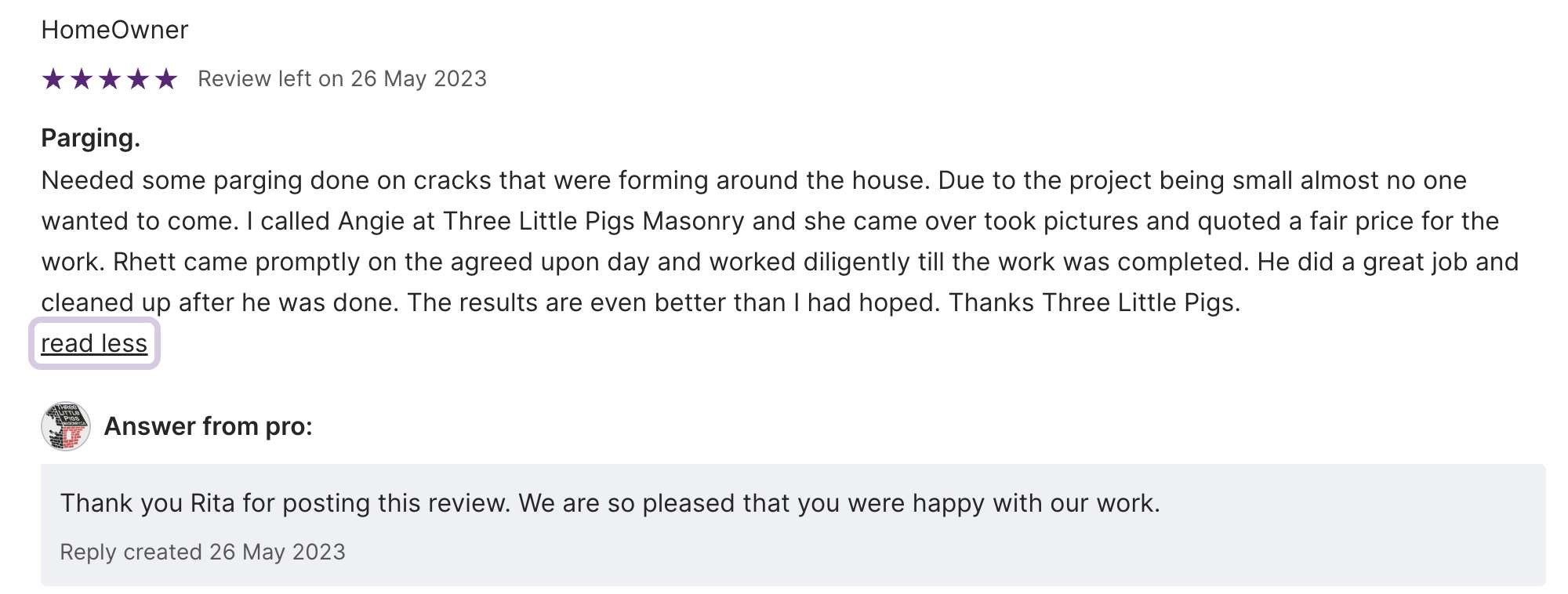
Task: Click the first purple rating star
Action: 53,79
